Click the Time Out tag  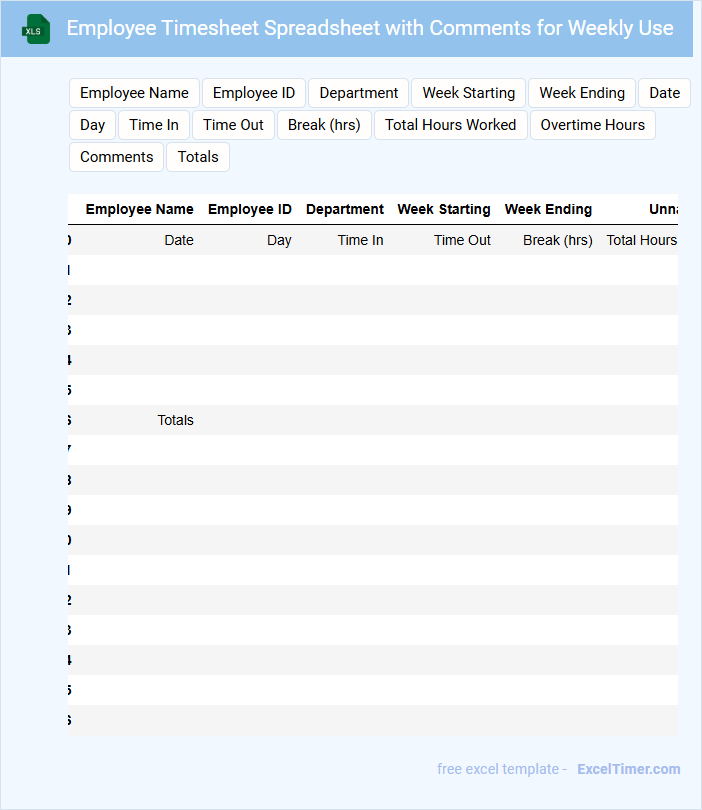[233, 125]
